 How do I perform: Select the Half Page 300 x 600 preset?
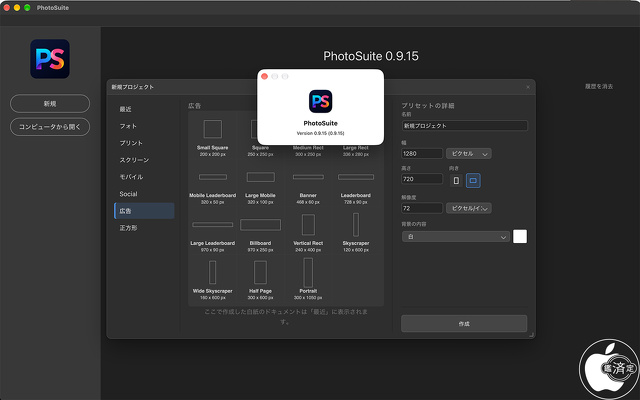tap(260, 280)
